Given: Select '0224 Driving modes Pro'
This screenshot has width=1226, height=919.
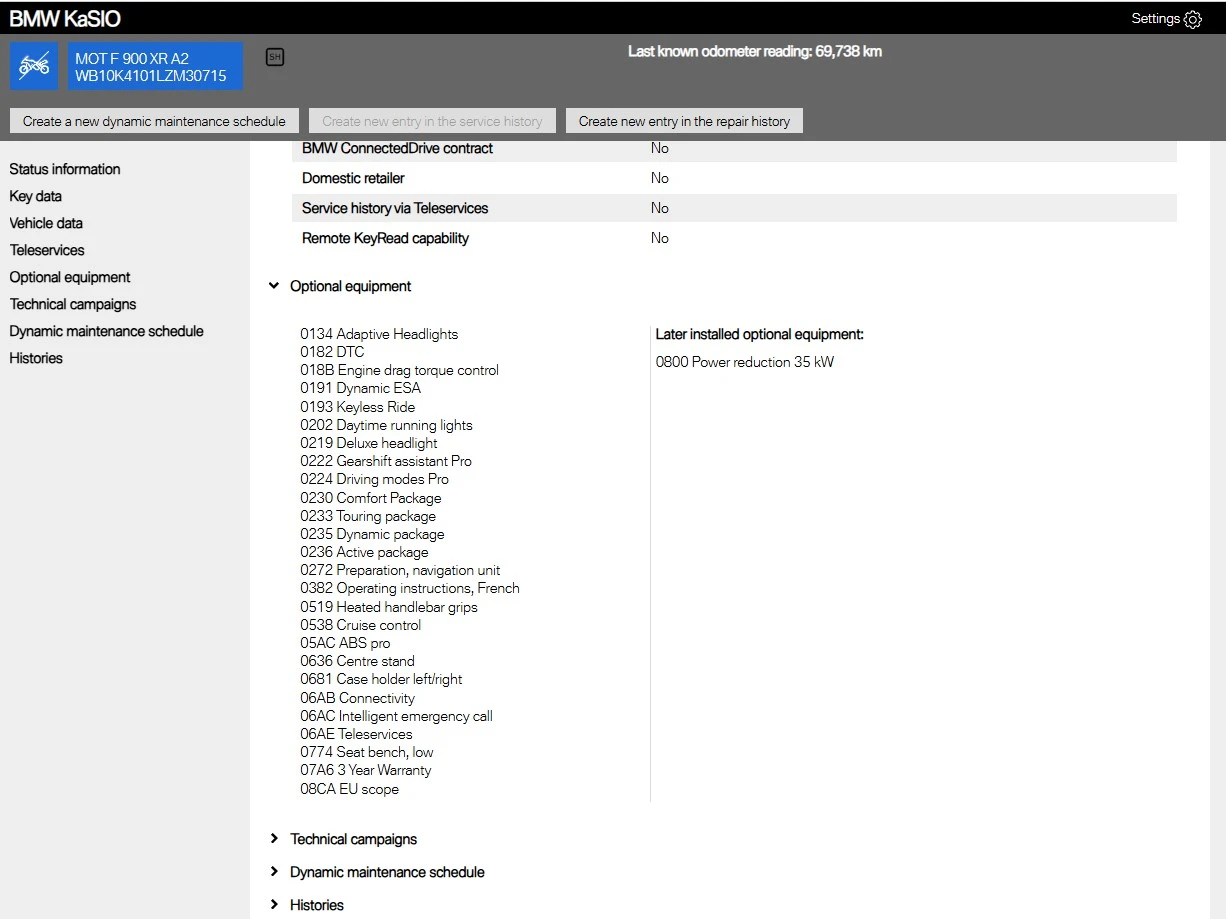Looking at the screenshot, I should pos(374,479).
